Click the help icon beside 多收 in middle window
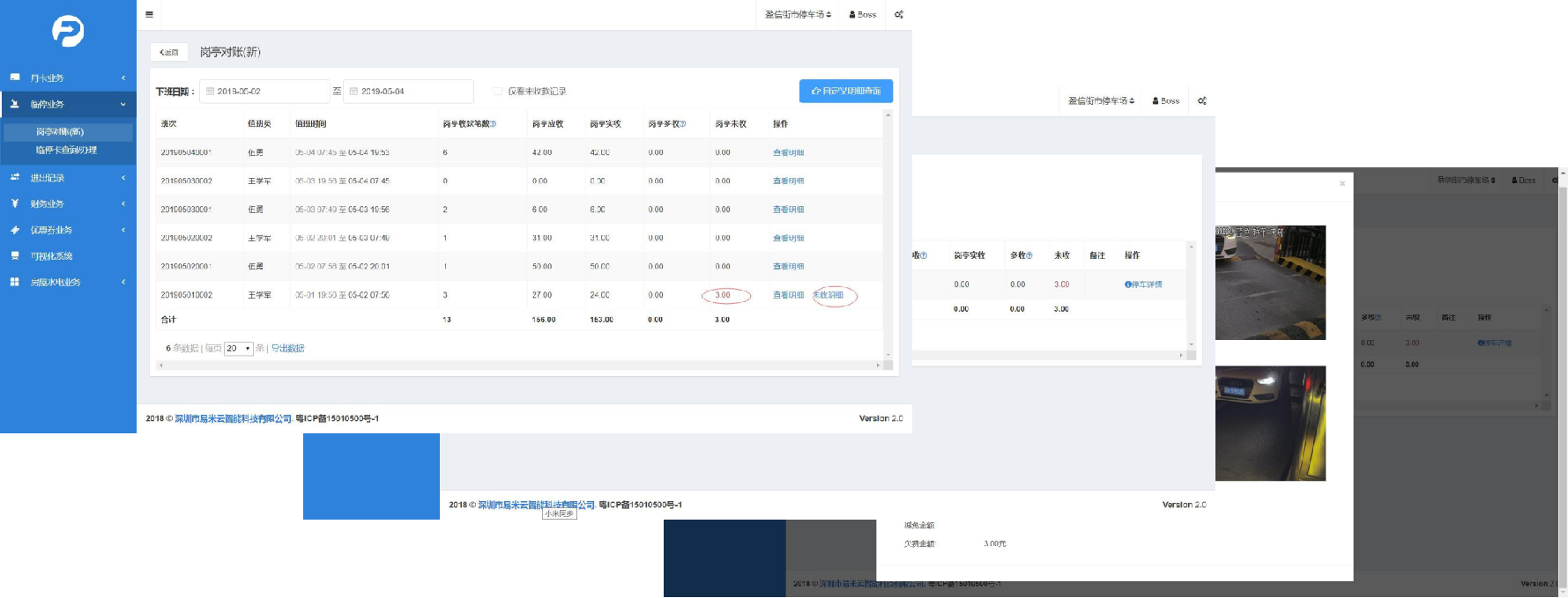The width and height of the screenshot is (1568, 598). pyautogui.click(x=1029, y=255)
